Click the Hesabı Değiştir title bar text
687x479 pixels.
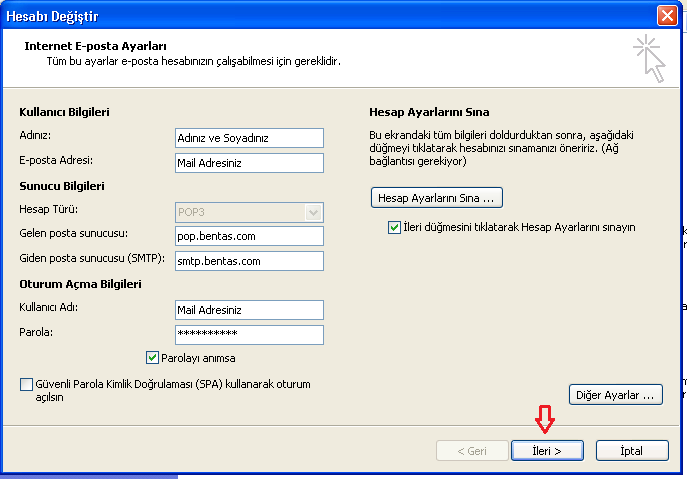(x=53, y=16)
